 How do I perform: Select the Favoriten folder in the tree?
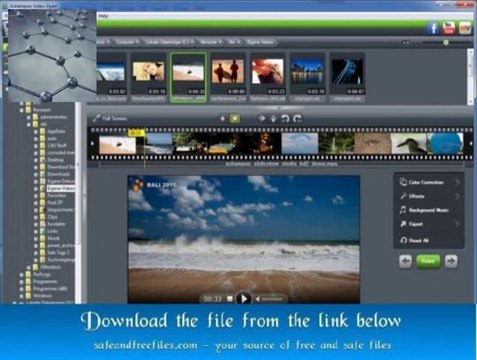pyautogui.click(x=57, y=196)
